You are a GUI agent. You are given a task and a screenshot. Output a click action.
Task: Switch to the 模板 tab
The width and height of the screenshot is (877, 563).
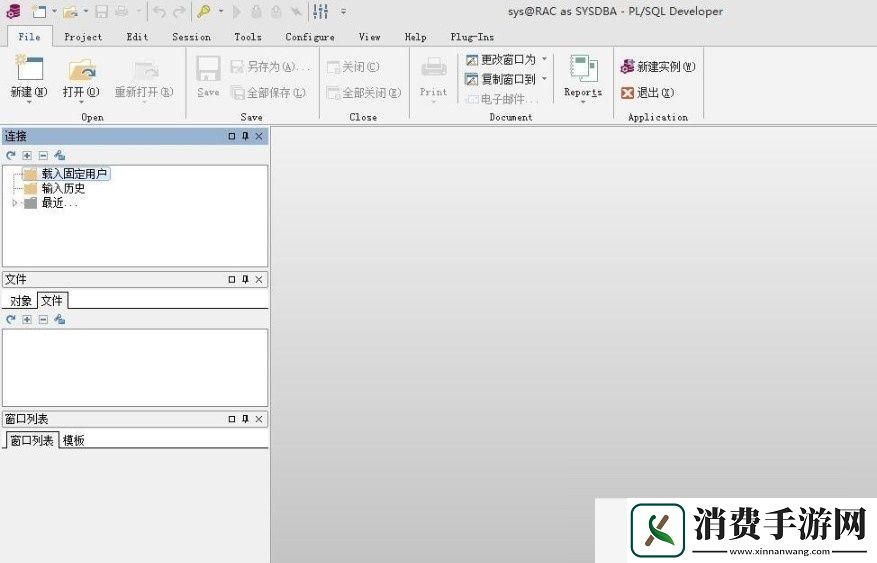click(73, 441)
